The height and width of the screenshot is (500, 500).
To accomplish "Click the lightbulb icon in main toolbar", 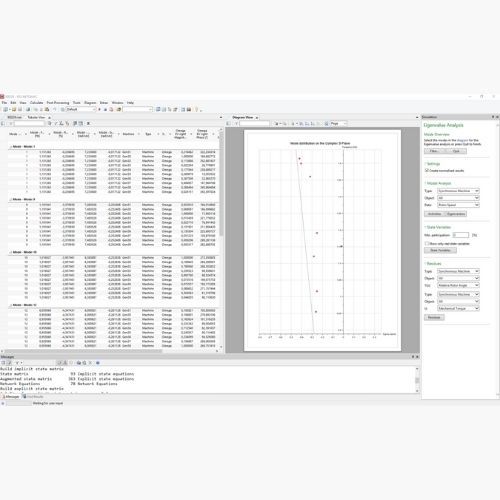I will pos(196,109).
